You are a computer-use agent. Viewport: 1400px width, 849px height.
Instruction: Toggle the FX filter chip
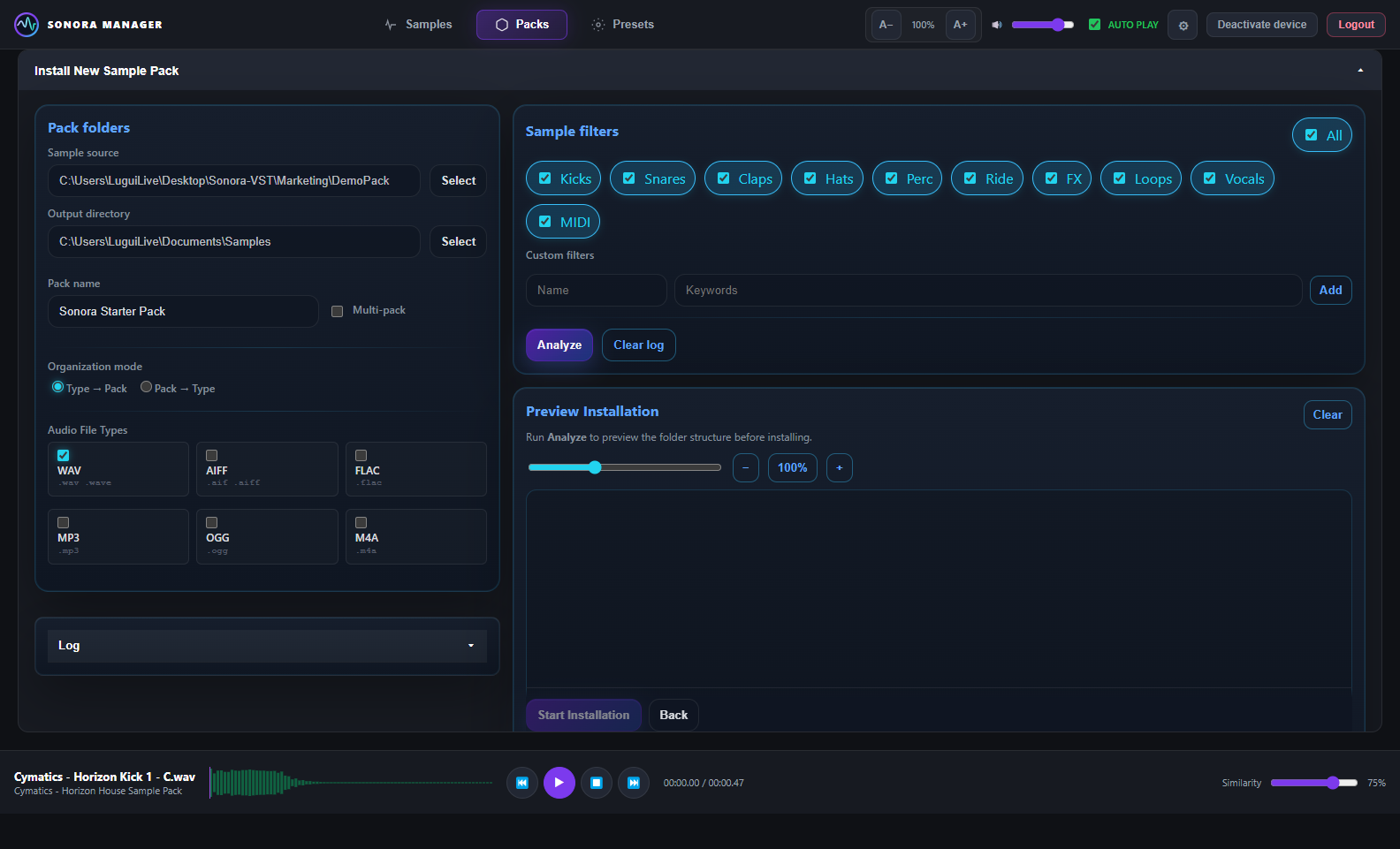[1061, 178]
